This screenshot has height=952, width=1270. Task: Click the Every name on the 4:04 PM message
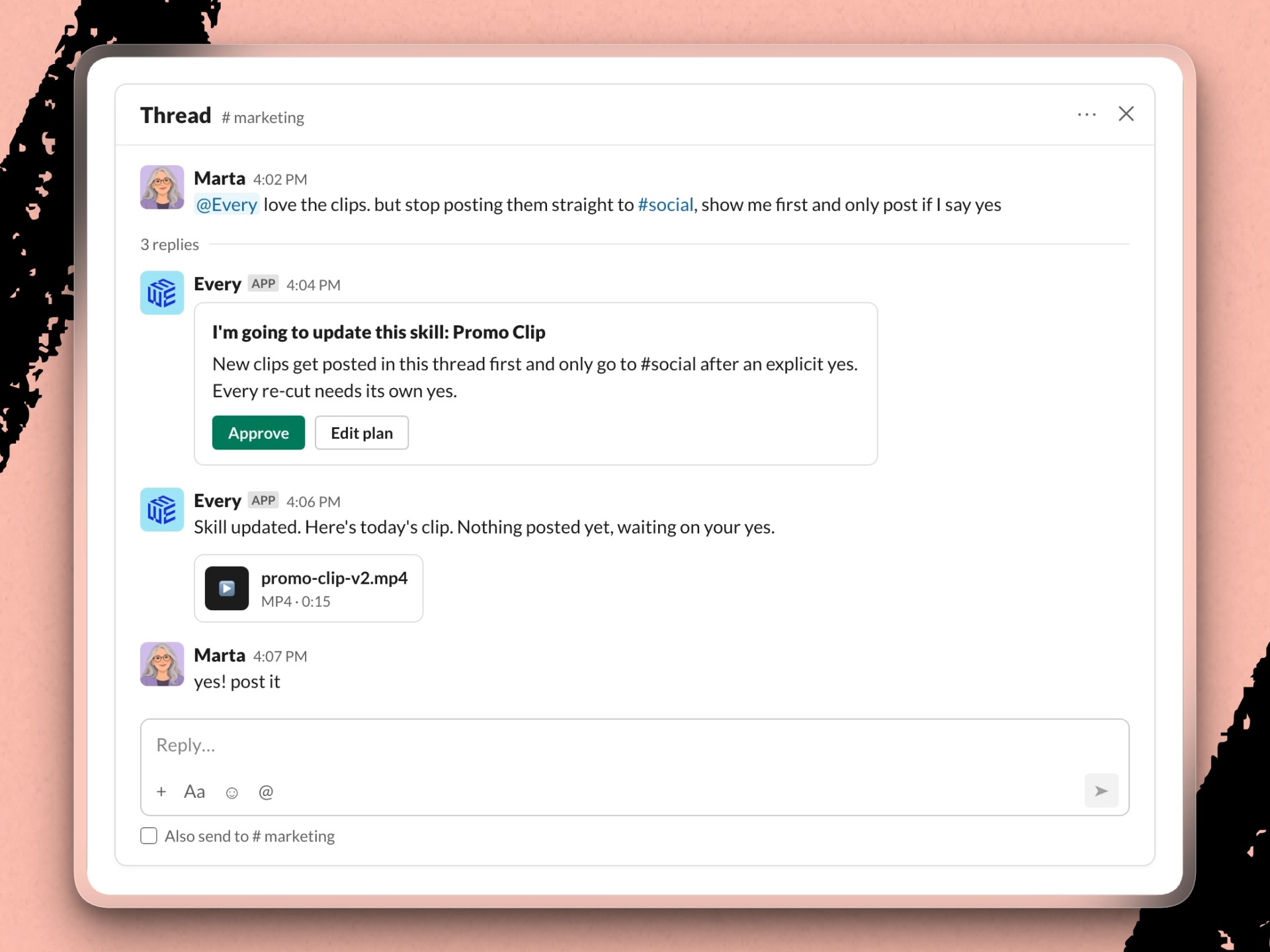218,284
